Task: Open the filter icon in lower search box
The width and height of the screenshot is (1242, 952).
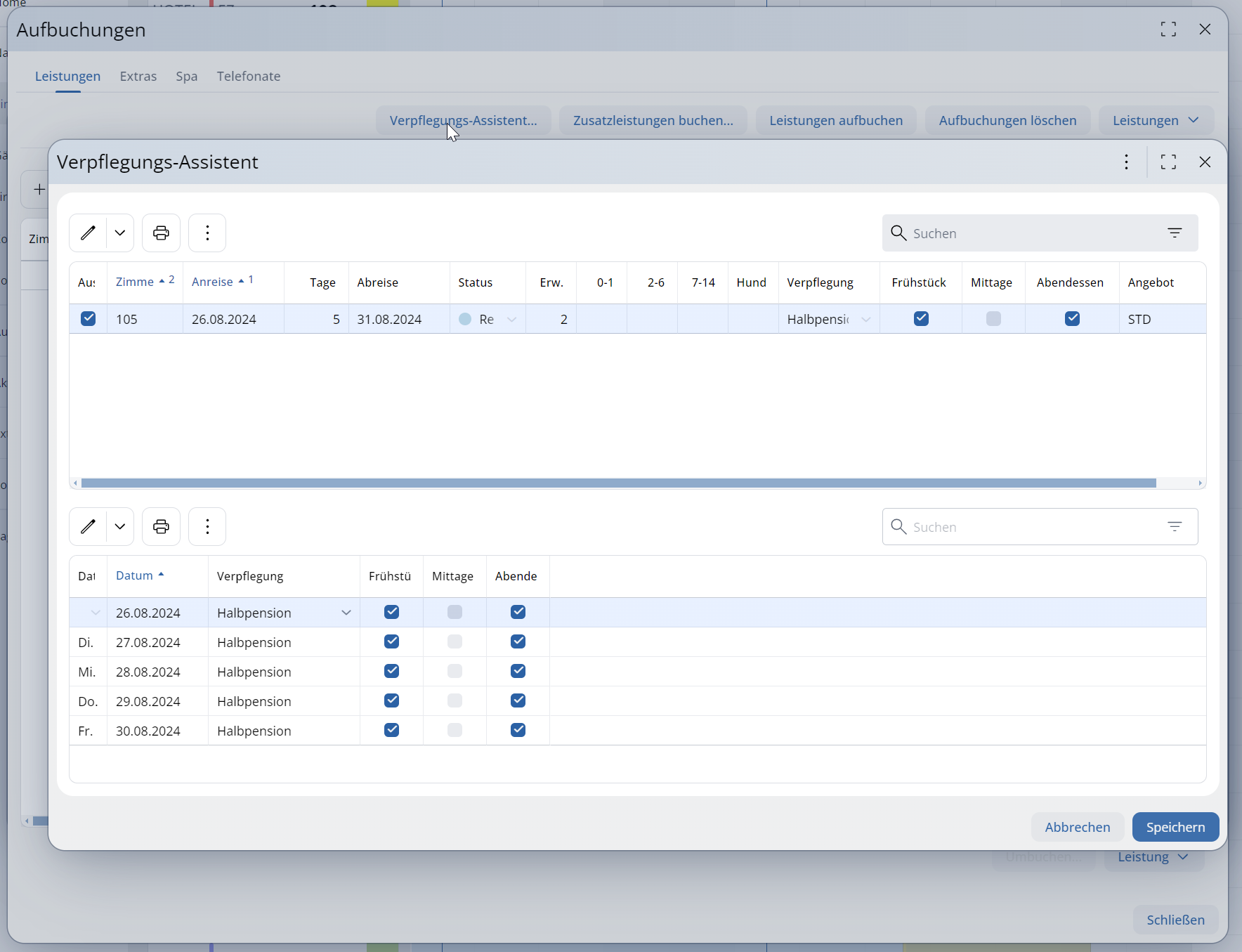Action: click(x=1175, y=526)
